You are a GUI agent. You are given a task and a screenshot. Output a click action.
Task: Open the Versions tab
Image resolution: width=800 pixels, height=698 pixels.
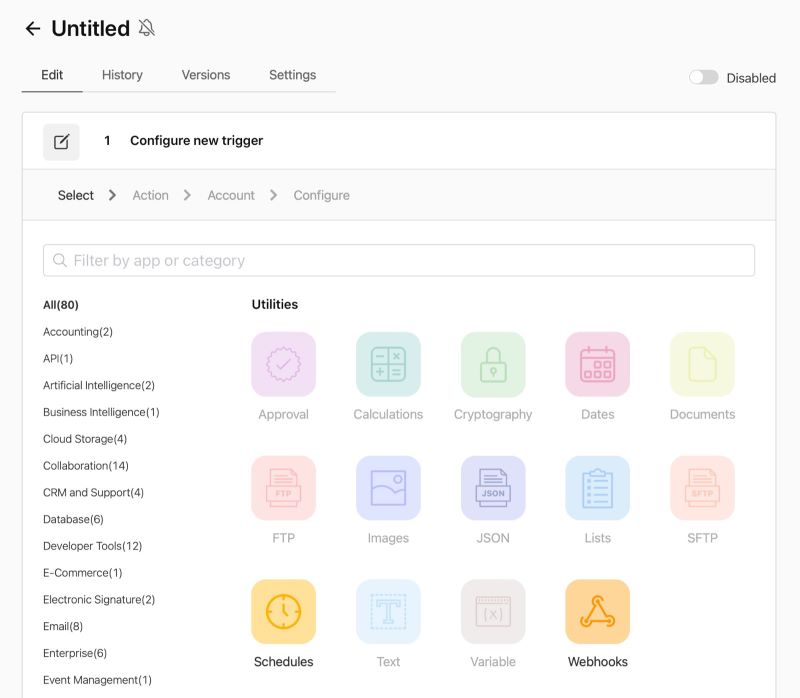pyautogui.click(x=206, y=75)
